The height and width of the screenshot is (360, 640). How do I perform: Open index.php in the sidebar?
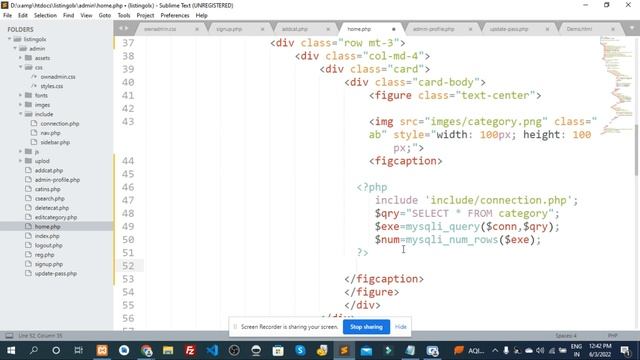tap(47, 236)
